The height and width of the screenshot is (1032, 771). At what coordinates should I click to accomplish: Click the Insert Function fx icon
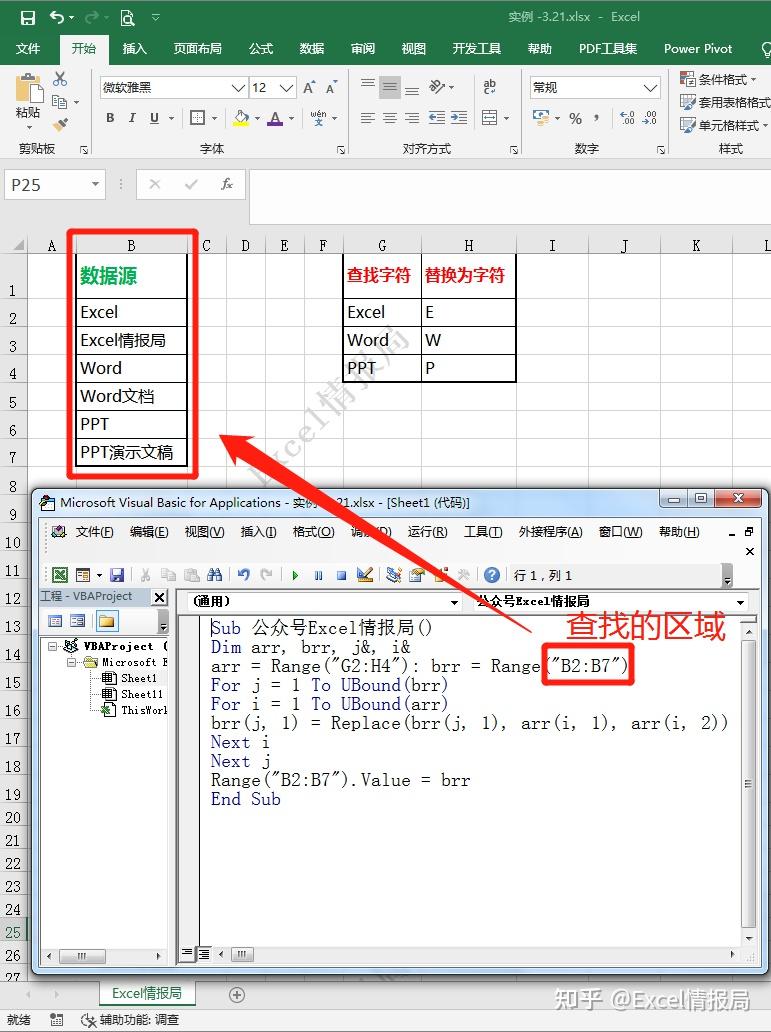tap(226, 184)
